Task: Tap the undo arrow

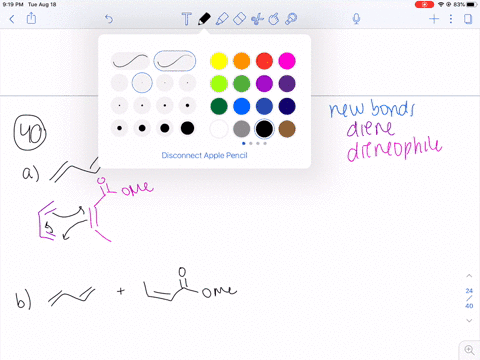Action: point(109,19)
